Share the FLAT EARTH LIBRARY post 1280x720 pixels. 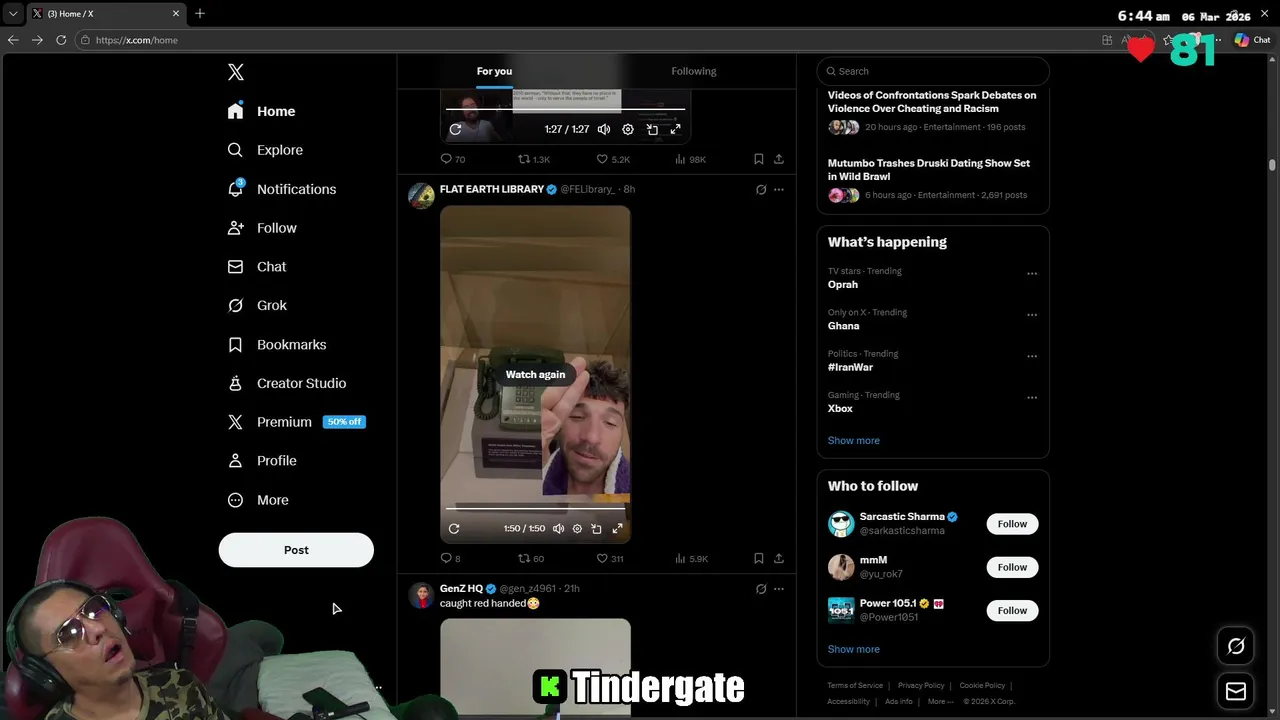[779, 558]
